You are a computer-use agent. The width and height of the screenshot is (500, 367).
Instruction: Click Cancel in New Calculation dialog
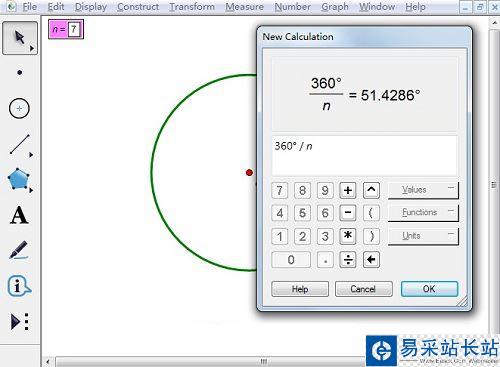(363, 289)
